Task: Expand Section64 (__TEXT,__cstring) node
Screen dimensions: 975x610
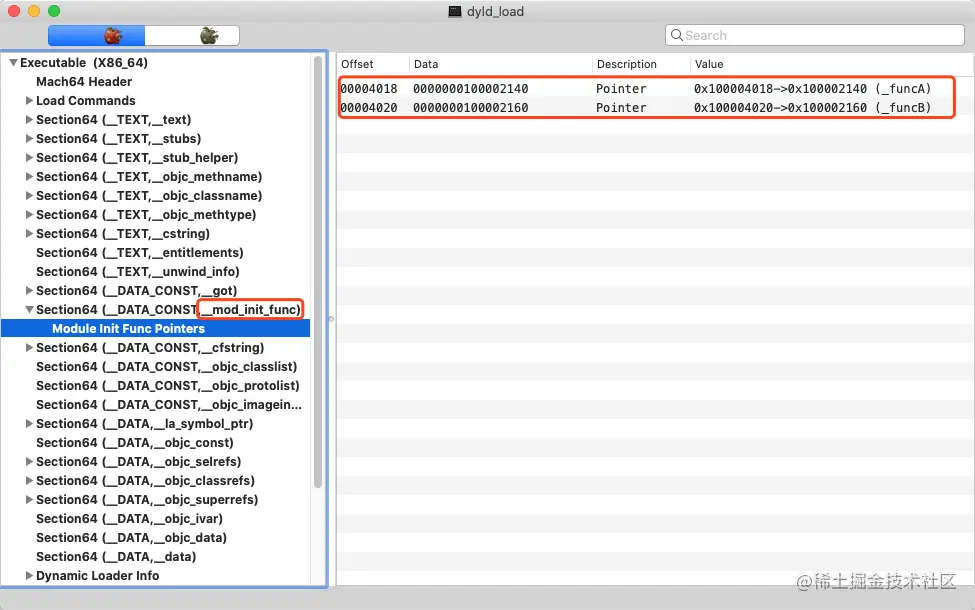Action: coord(29,233)
